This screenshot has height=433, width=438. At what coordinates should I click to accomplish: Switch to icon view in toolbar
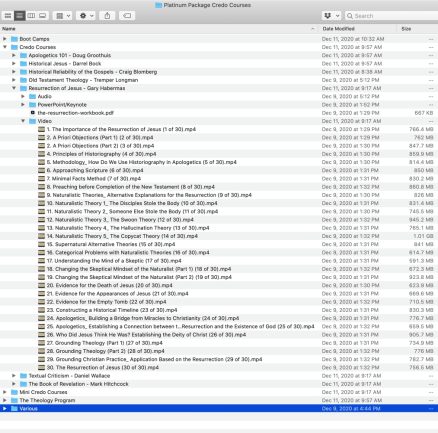pyautogui.click(x=8, y=16)
